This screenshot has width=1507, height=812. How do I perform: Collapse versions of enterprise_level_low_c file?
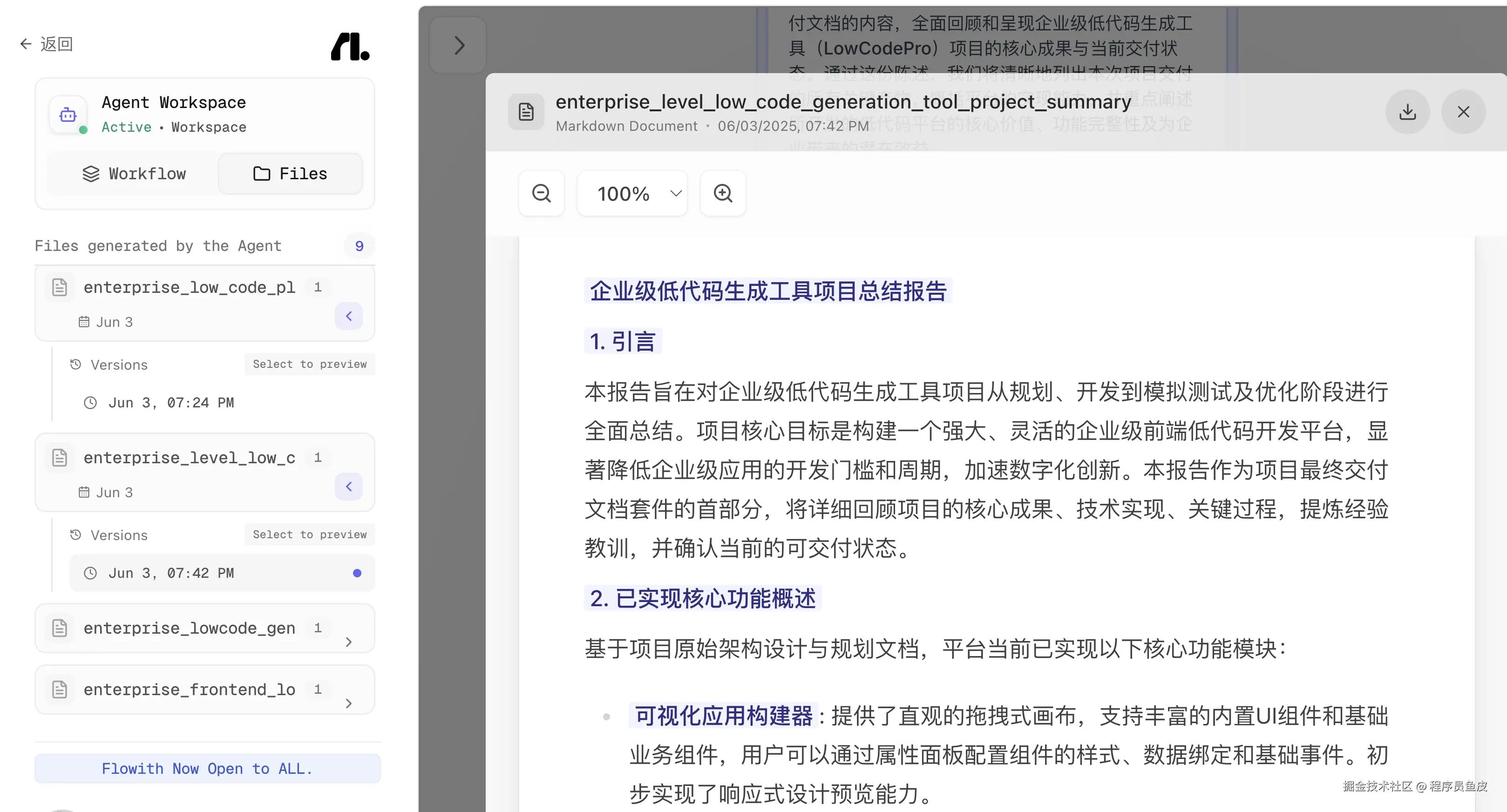349,486
